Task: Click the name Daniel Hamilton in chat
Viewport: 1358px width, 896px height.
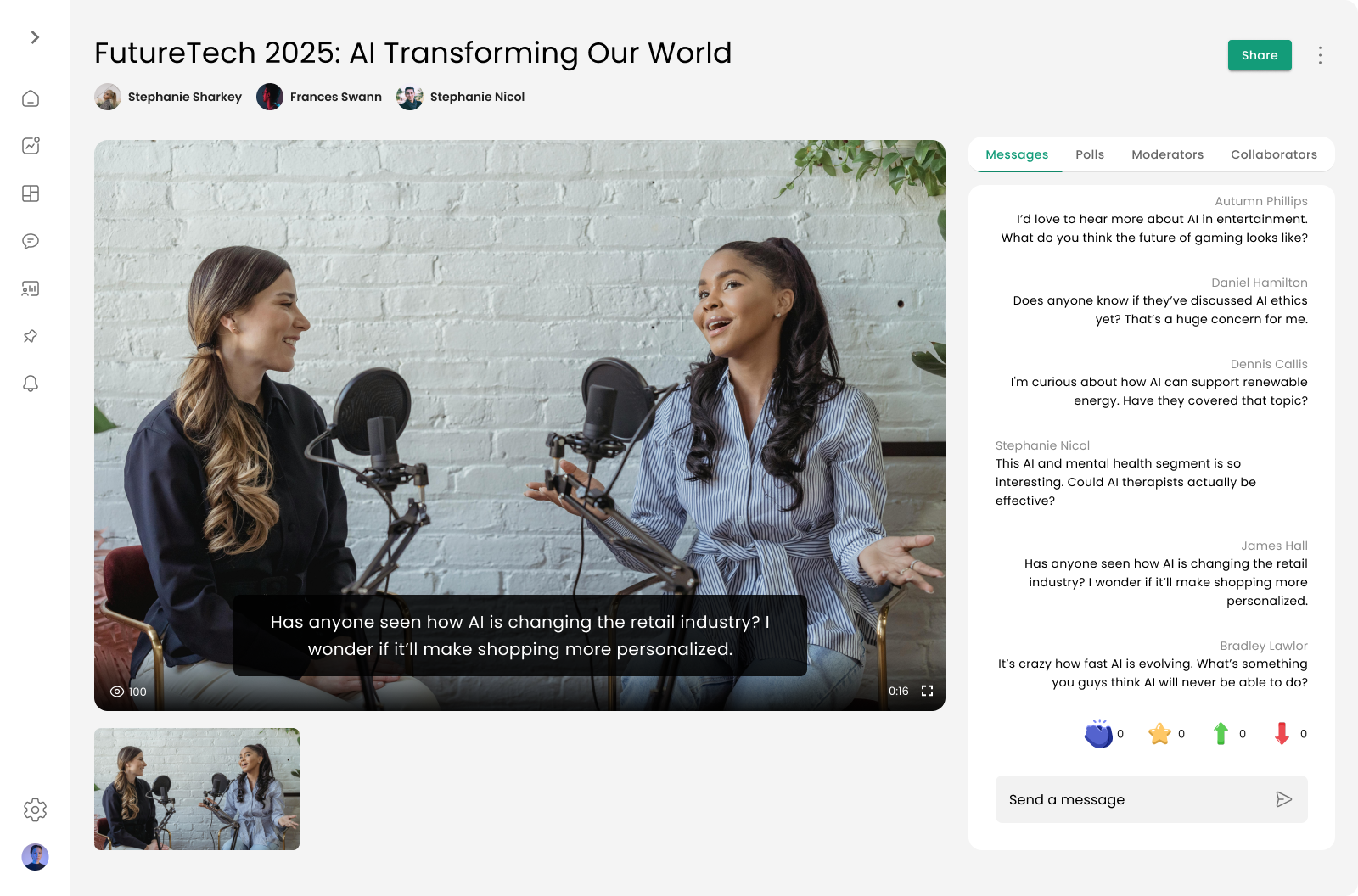Action: point(1259,283)
